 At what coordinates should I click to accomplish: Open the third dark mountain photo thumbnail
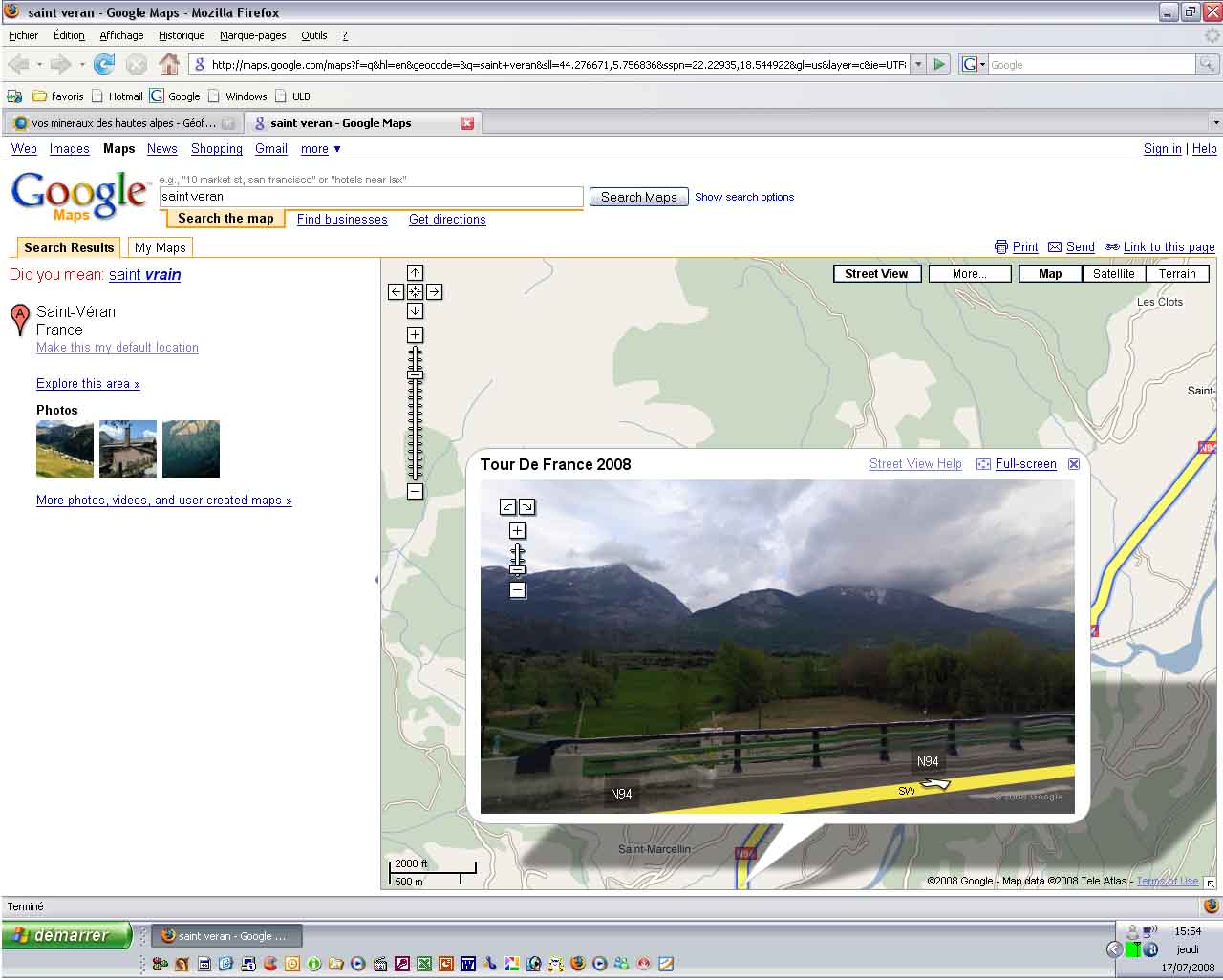tap(191, 449)
